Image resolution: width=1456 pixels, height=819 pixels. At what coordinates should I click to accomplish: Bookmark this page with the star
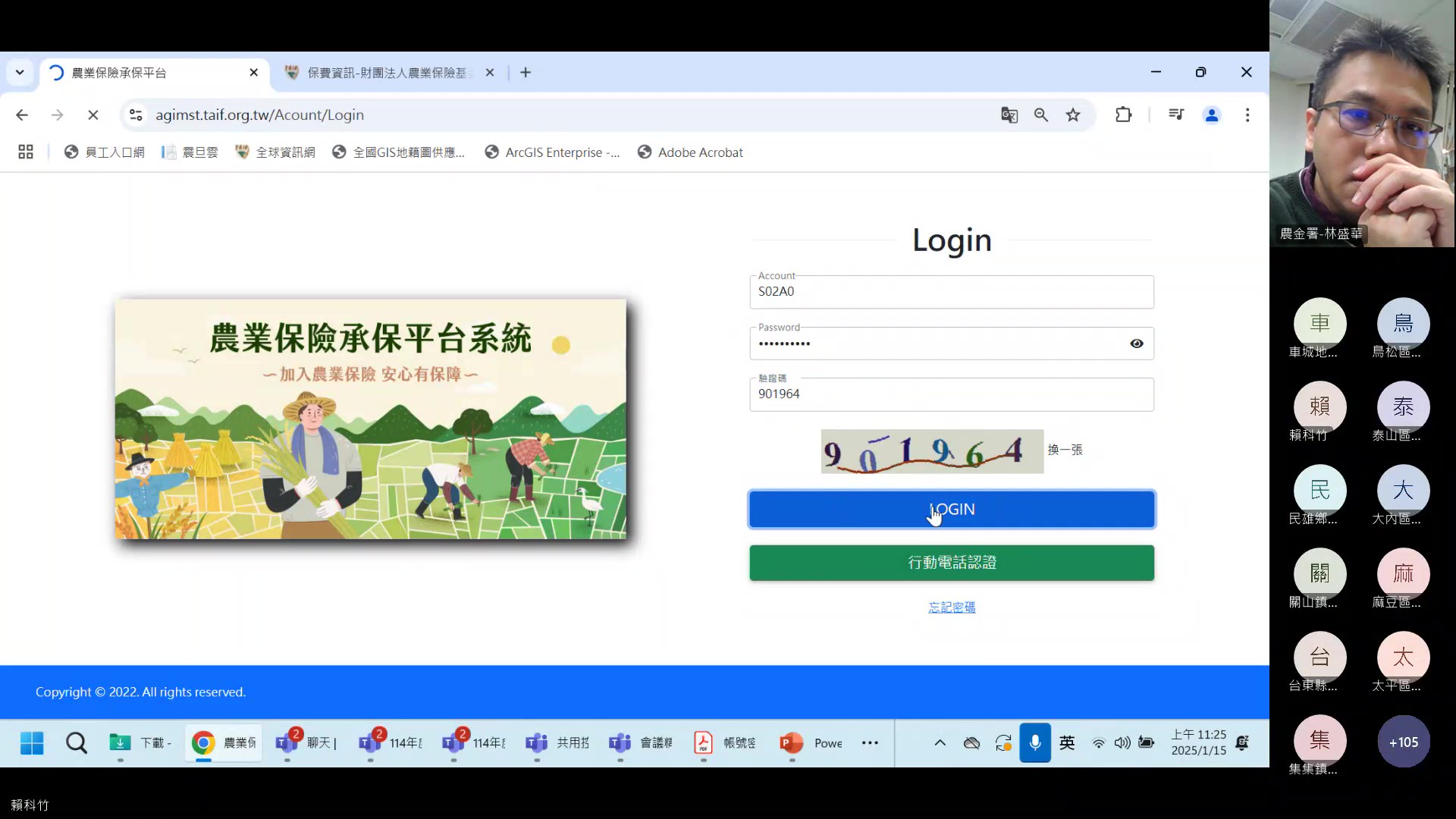(1073, 115)
